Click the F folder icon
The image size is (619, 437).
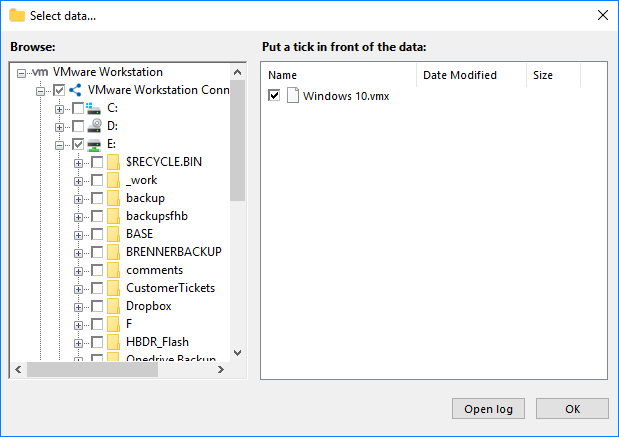point(113,324)
